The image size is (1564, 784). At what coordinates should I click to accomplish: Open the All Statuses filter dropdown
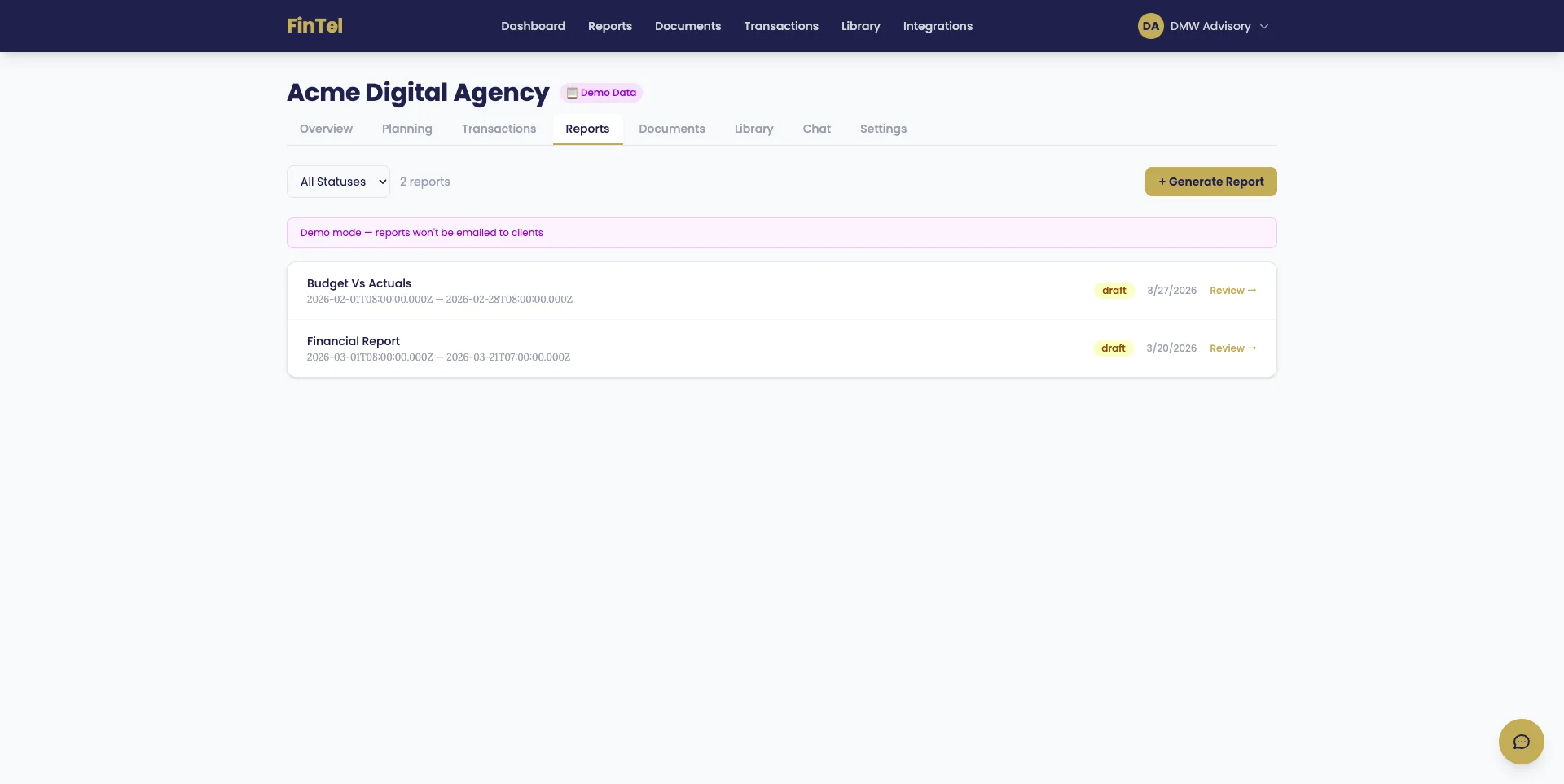[338, 182]
